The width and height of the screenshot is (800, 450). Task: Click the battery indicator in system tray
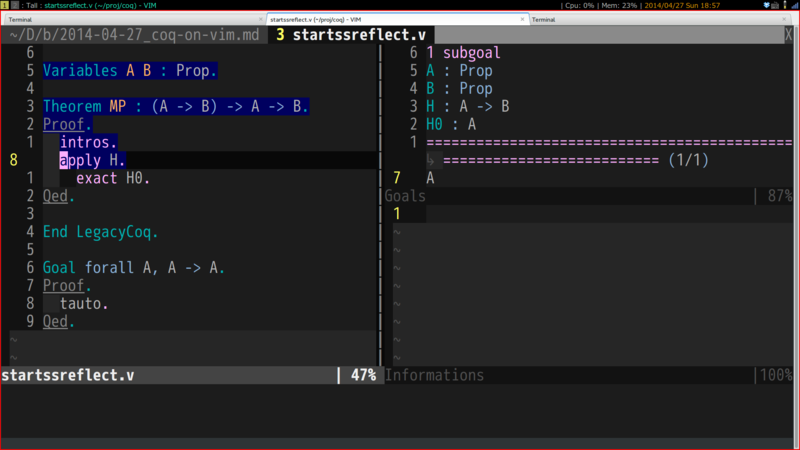(785, 5)
